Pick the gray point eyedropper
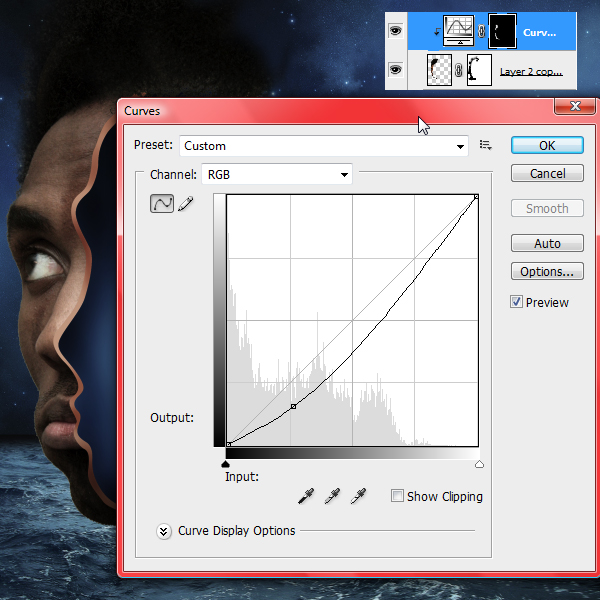 pyautogui.click(x=332, y=496)
